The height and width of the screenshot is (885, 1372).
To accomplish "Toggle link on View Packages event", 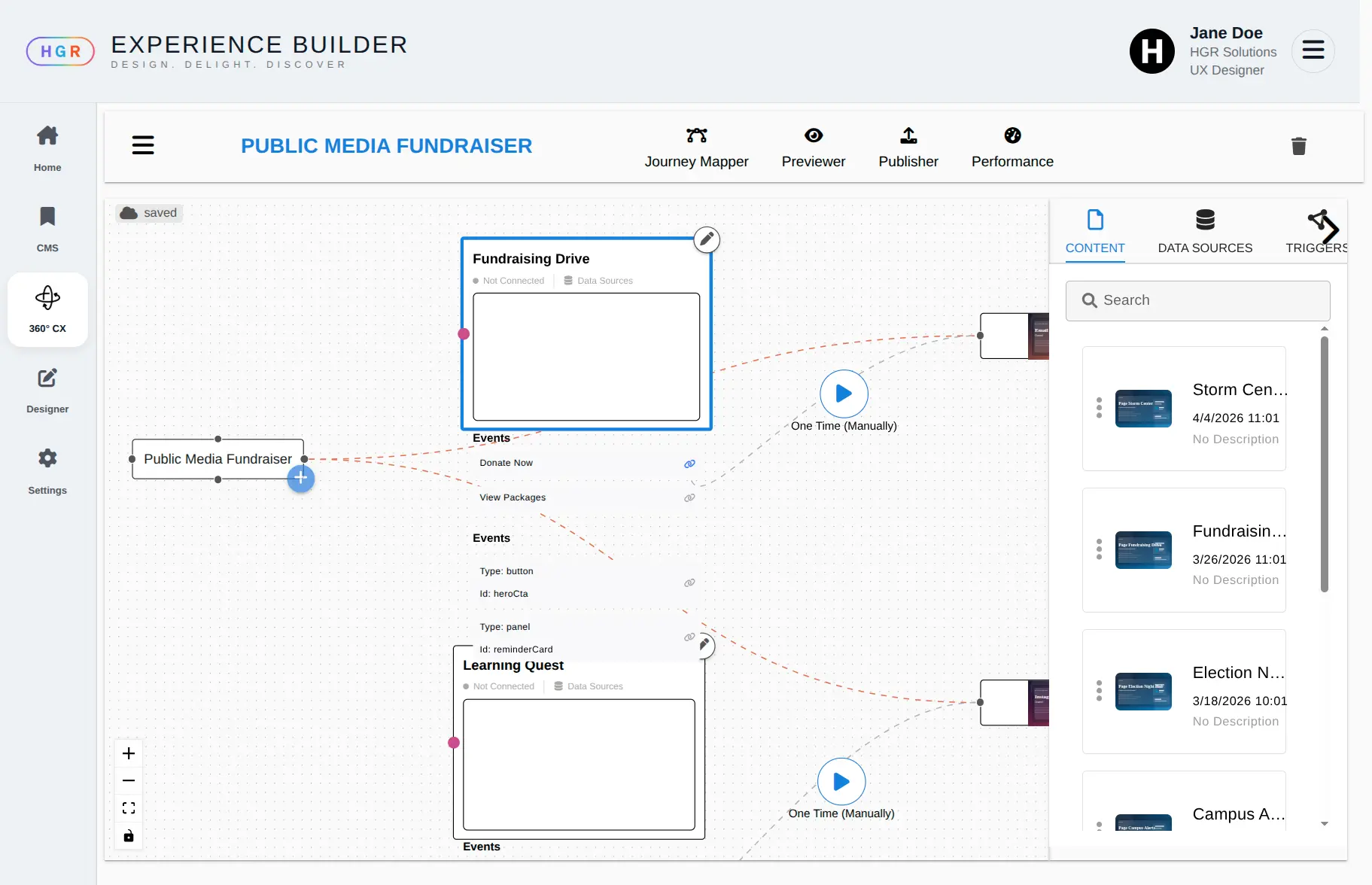I will 689,498.
